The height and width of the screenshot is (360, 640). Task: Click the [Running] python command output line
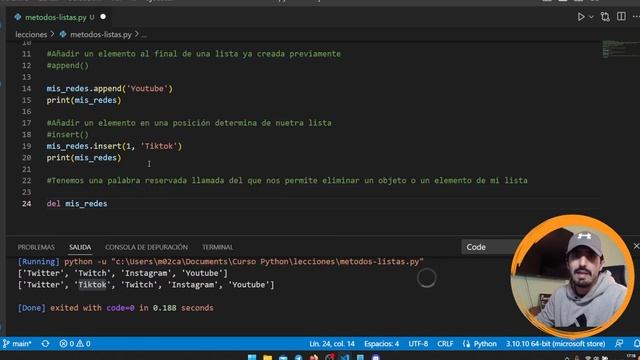click(x=220, y=262)
